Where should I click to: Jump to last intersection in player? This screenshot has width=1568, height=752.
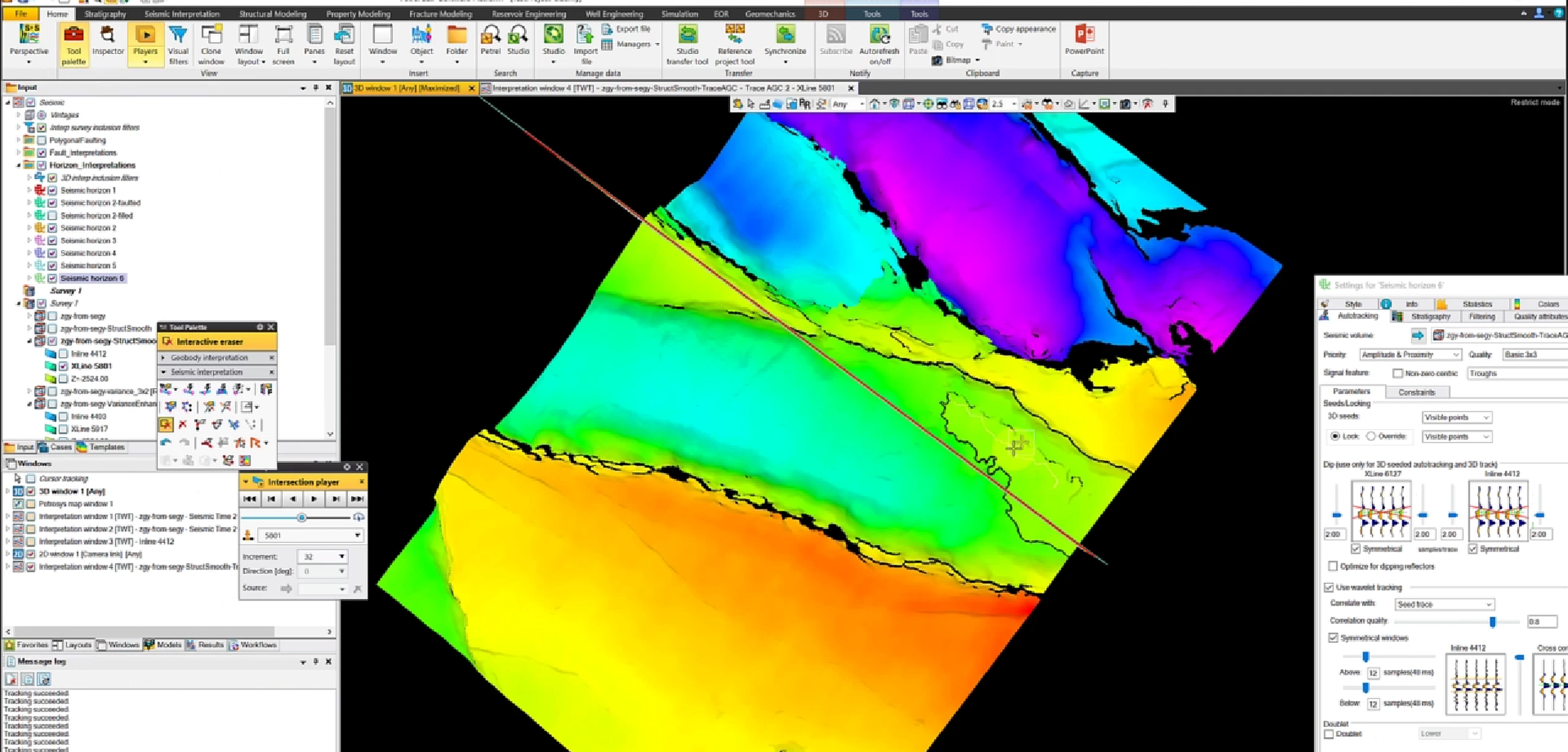(357, 499)
